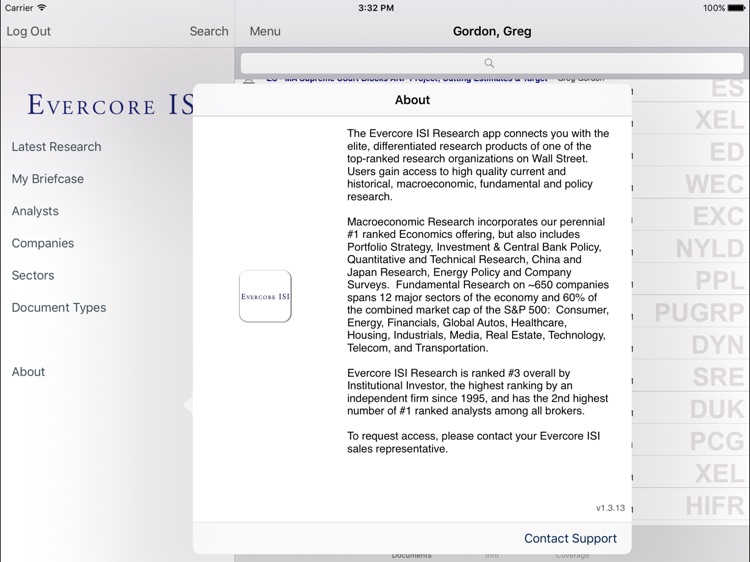Select the EXC ticker row
Screen dimensions: 750x562
coord(691,216)
